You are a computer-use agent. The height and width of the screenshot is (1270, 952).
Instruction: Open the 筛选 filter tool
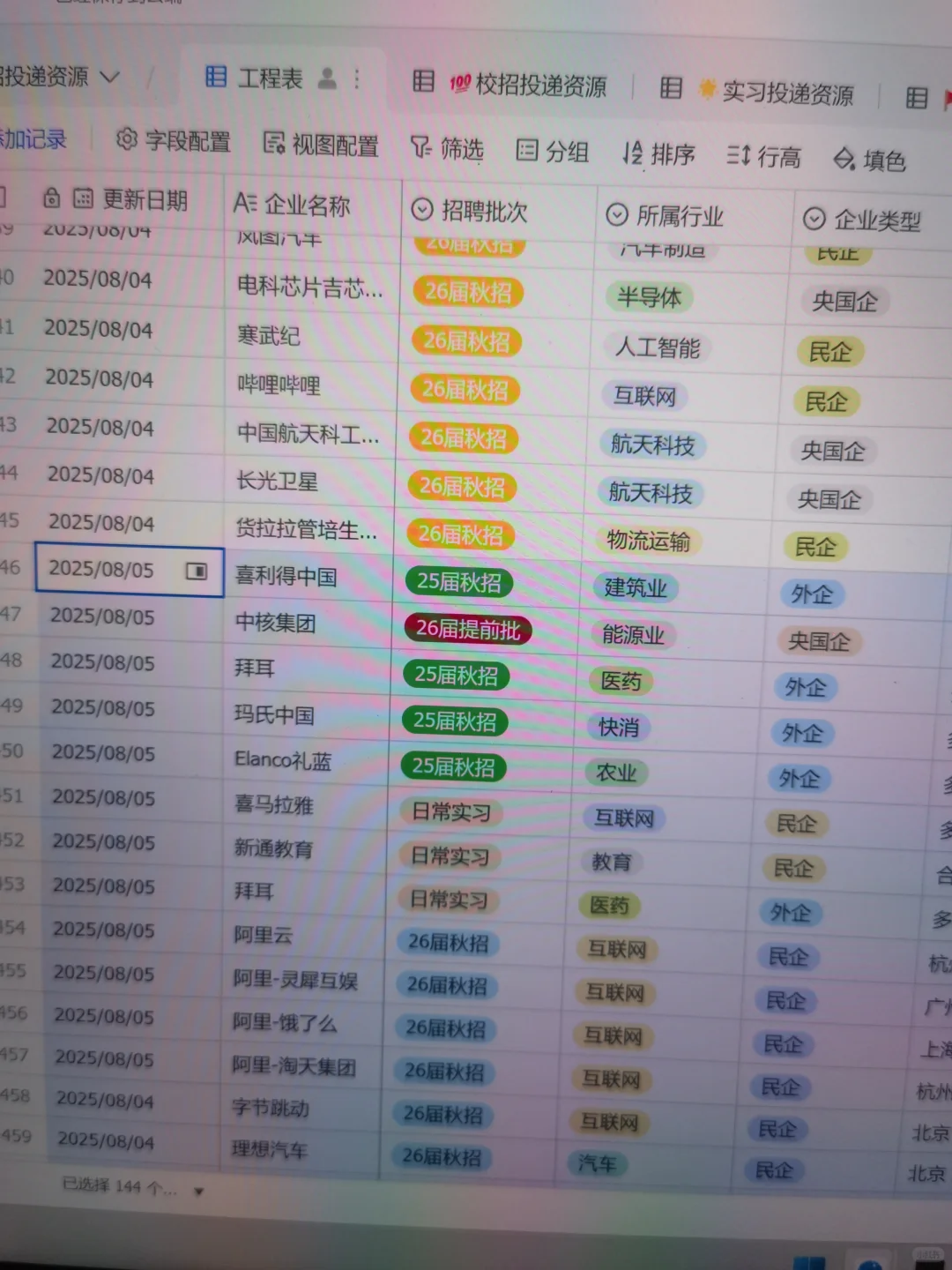point(447,148)
